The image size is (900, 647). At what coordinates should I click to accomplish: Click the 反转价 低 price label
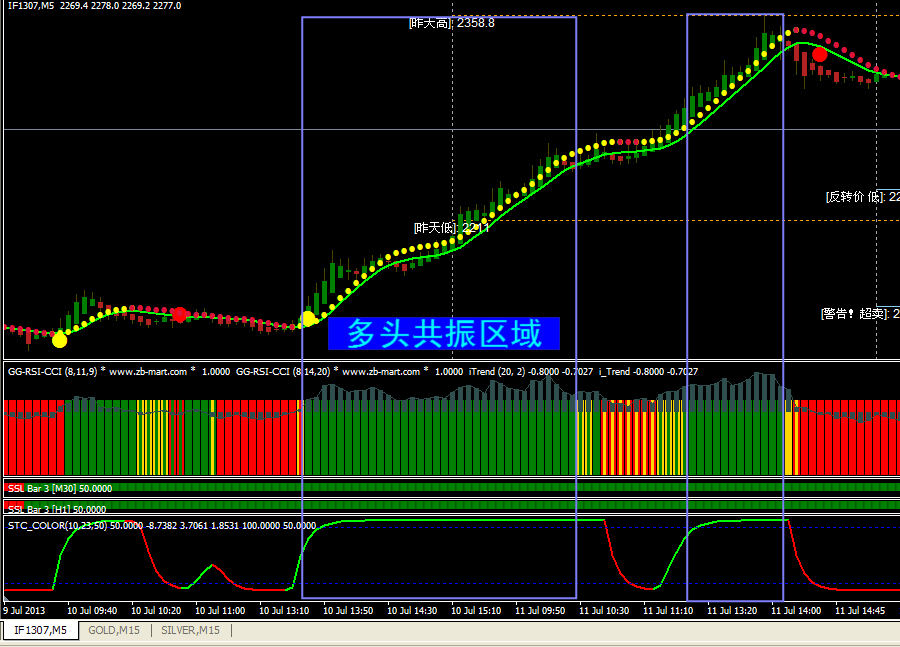(x=861, y=196)
